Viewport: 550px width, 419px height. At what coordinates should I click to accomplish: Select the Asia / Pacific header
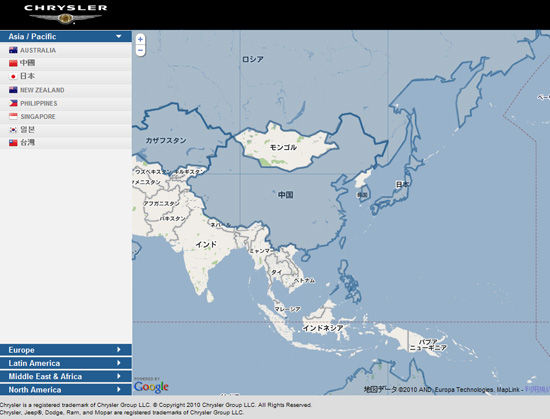(66, 36)
